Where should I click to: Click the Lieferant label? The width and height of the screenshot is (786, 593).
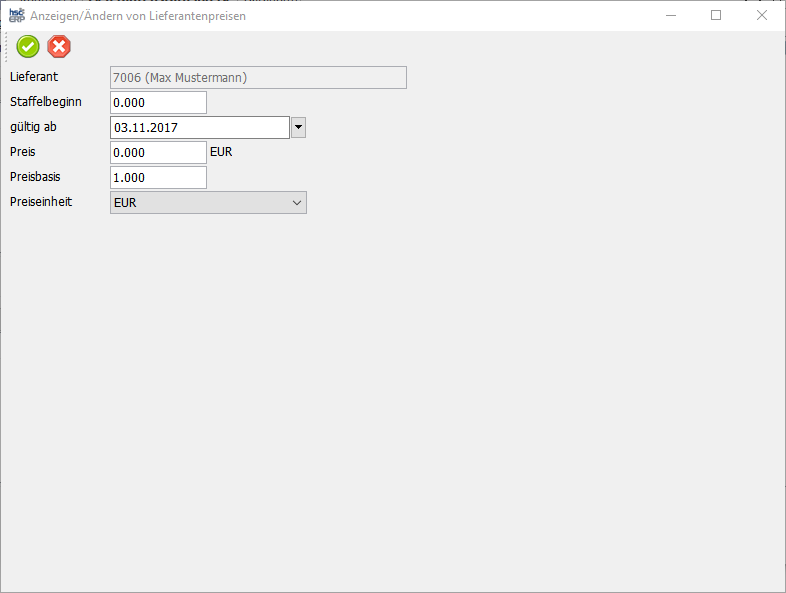33,77
